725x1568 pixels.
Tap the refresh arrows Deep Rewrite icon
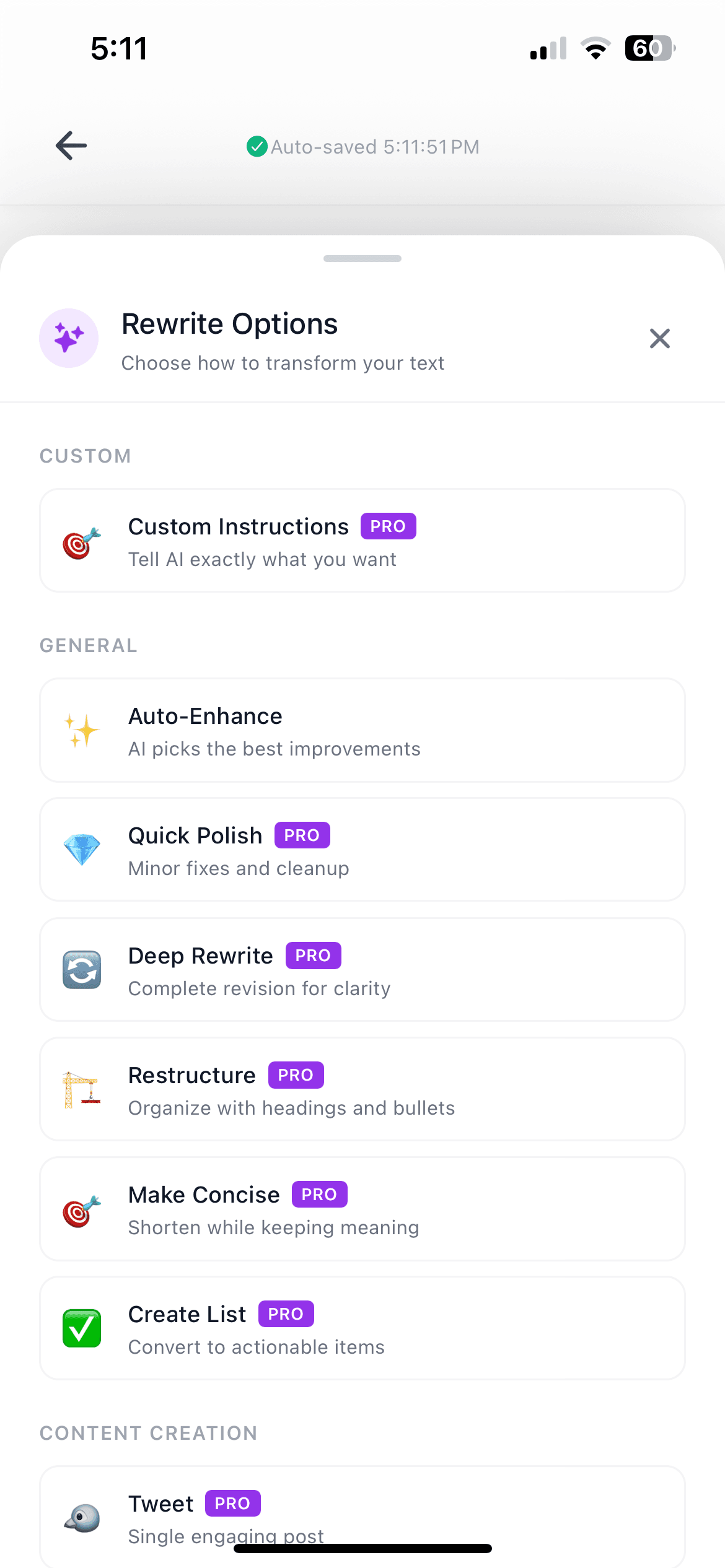82,970
